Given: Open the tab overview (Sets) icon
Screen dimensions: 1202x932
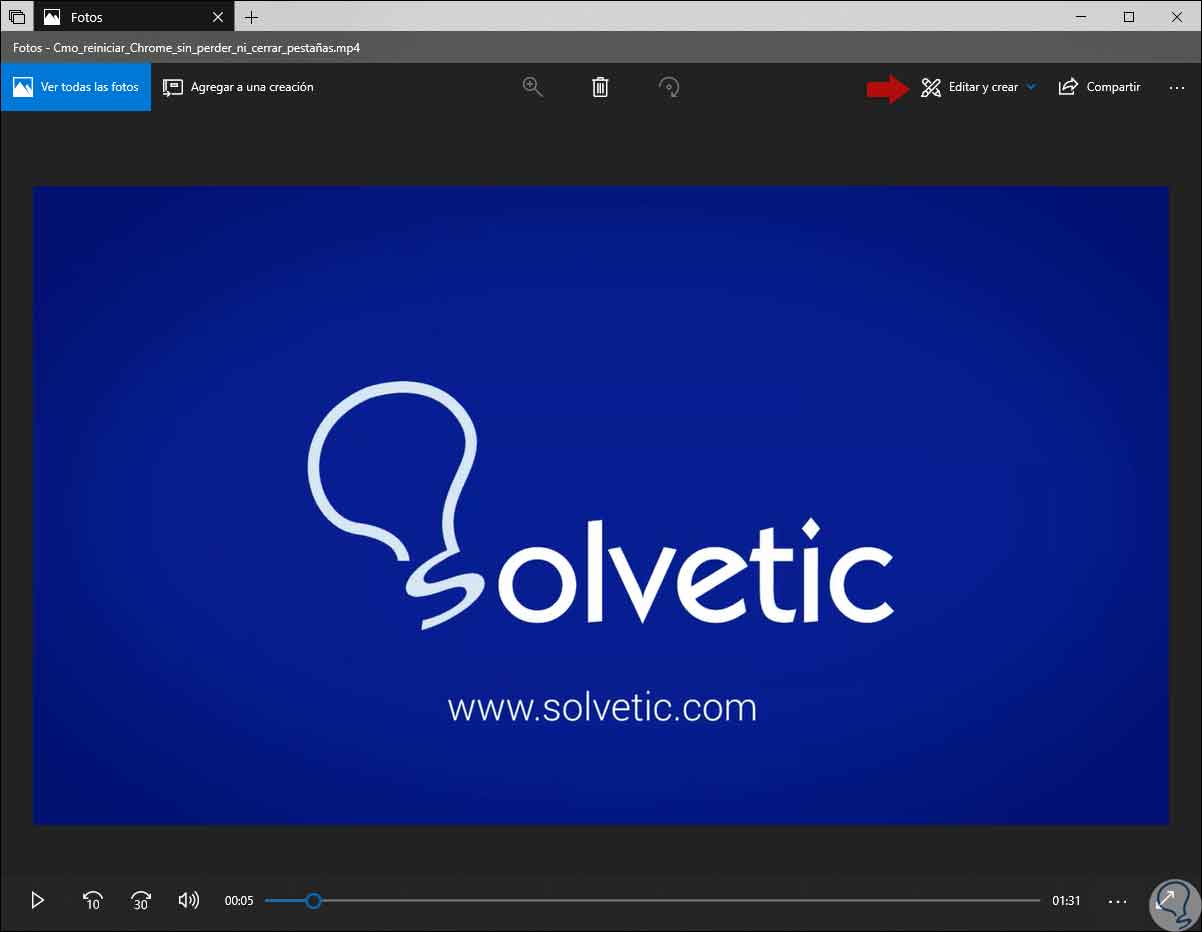Looking at the screenshot, I should pyautogui.click(x=16, y=17).
